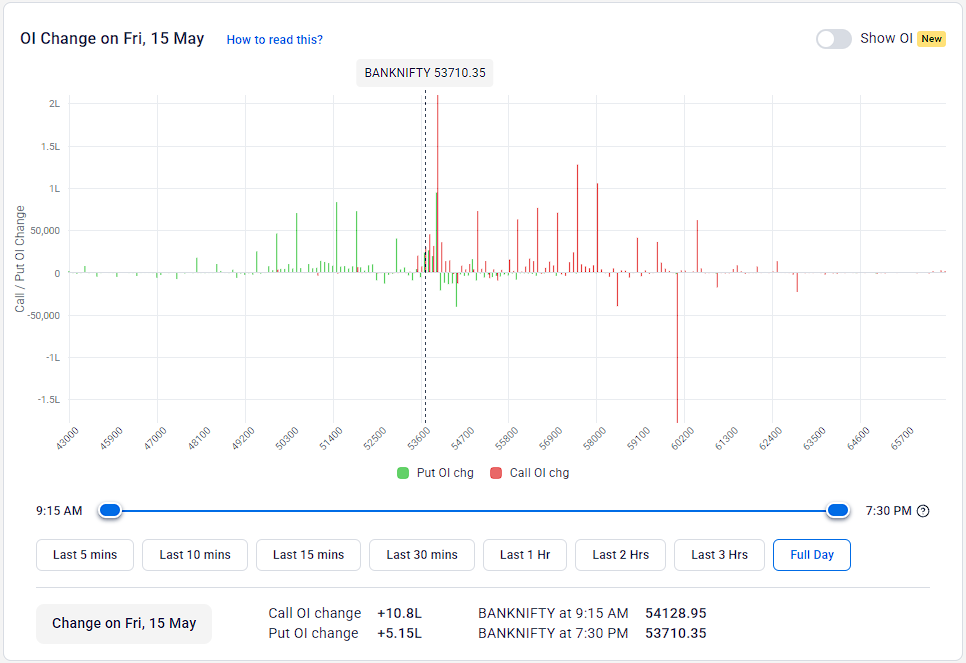Click the BANKNIFTY 7:30 PM value 53710.35
Image resolution: width=966 pixels, height=663 pixels.
(676, 633)
